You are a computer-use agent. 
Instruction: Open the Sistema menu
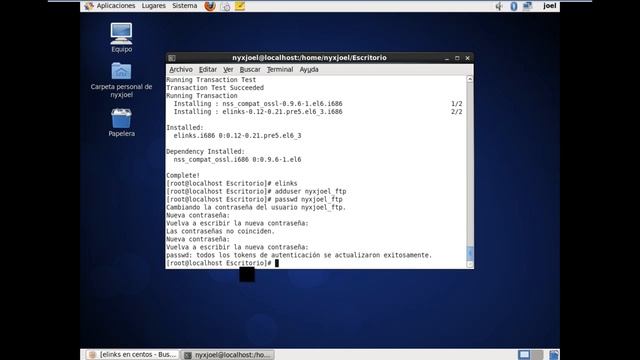point(184,6)
